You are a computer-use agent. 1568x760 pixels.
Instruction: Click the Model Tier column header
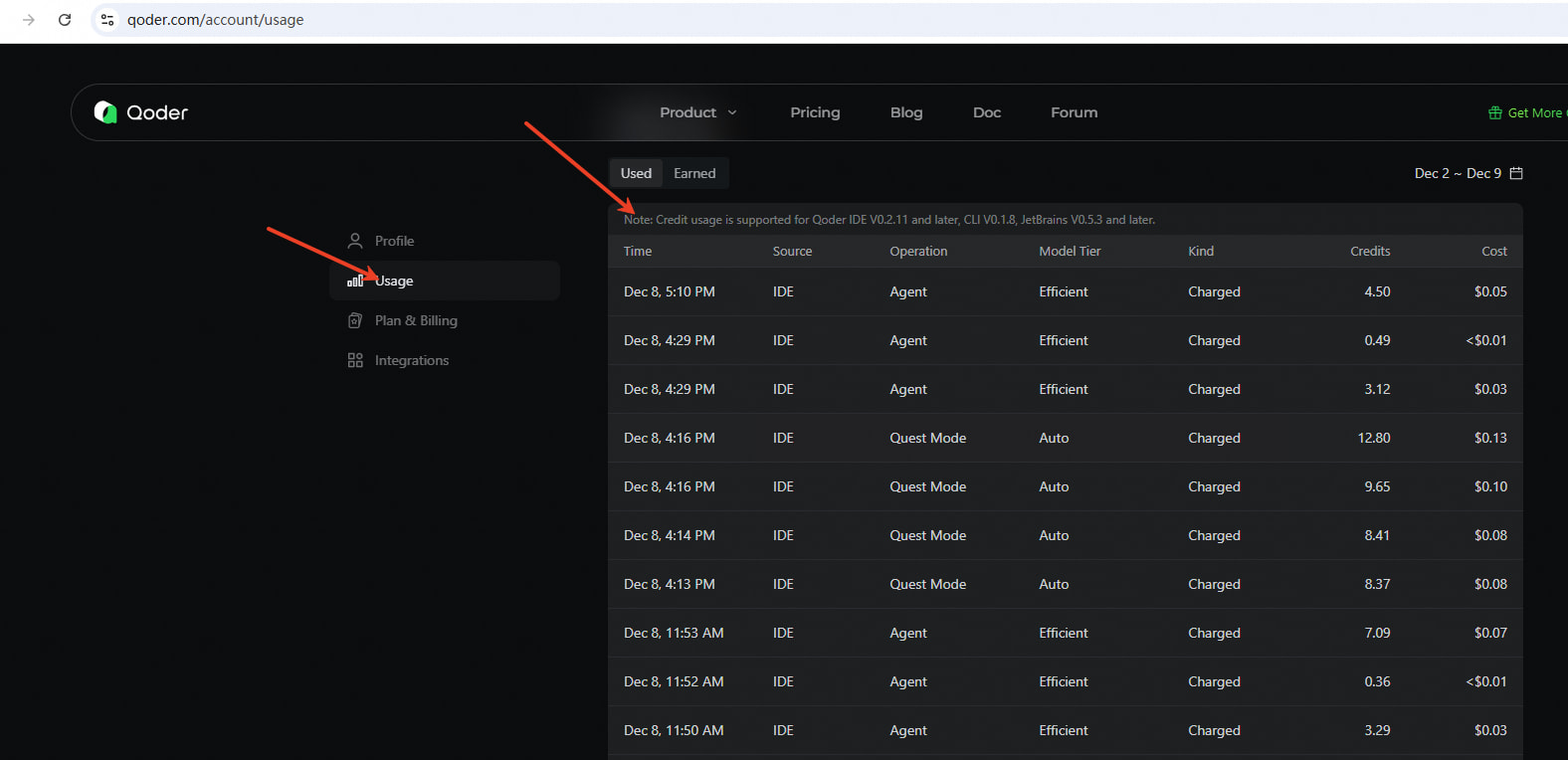point(1070,251)
